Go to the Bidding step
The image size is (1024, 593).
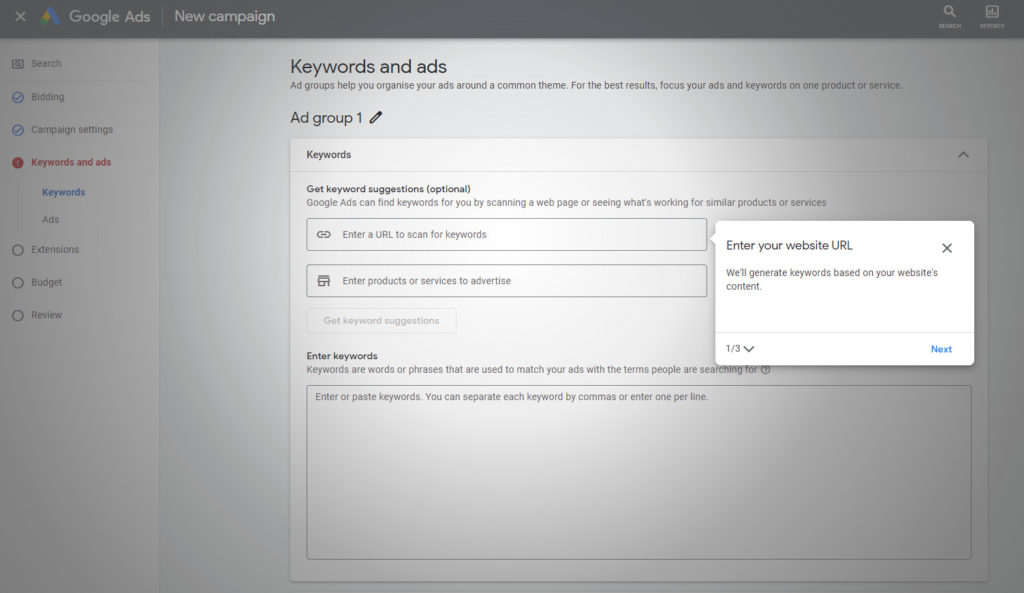click(48, 97)
